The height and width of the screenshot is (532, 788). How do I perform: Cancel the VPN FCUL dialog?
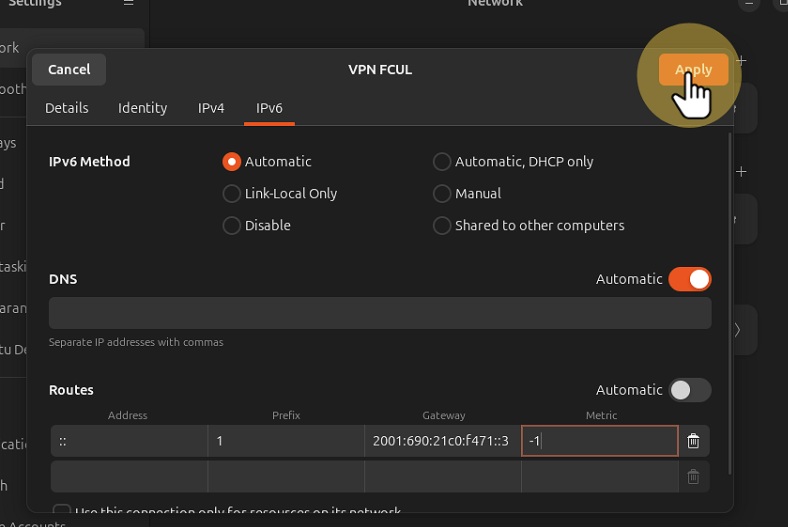point(69,70)
